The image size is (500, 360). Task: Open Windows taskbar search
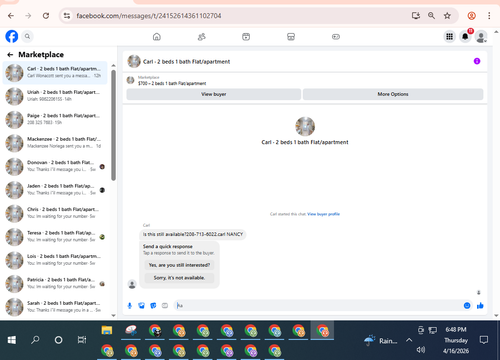[x=35, y=340]
